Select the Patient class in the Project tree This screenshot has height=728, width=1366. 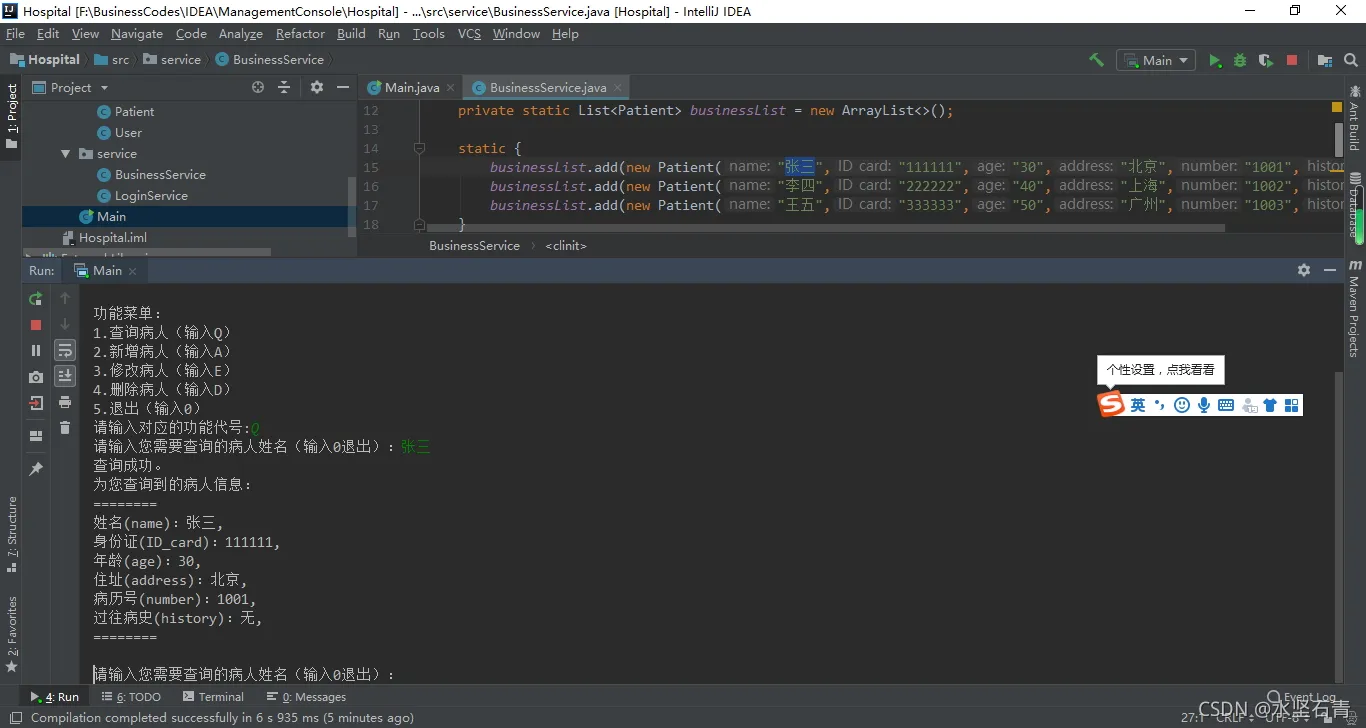(x=134, y=112)
